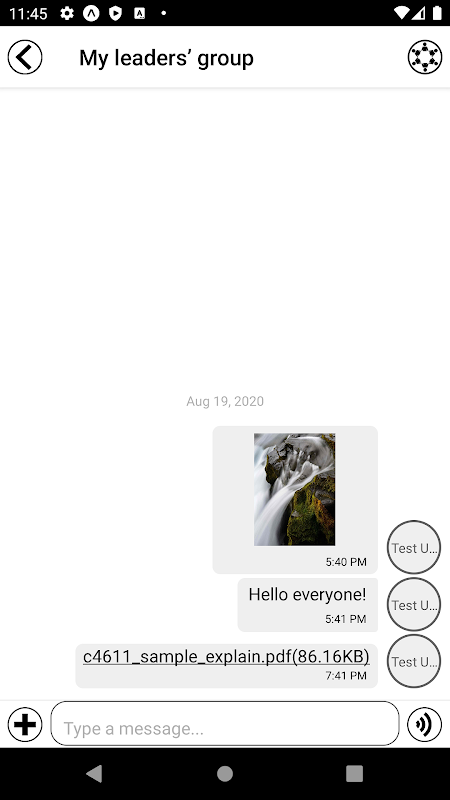The image size is (450, 800).
Task: Tap Test U... avatar beside Hello everyone
Action: 414,605
